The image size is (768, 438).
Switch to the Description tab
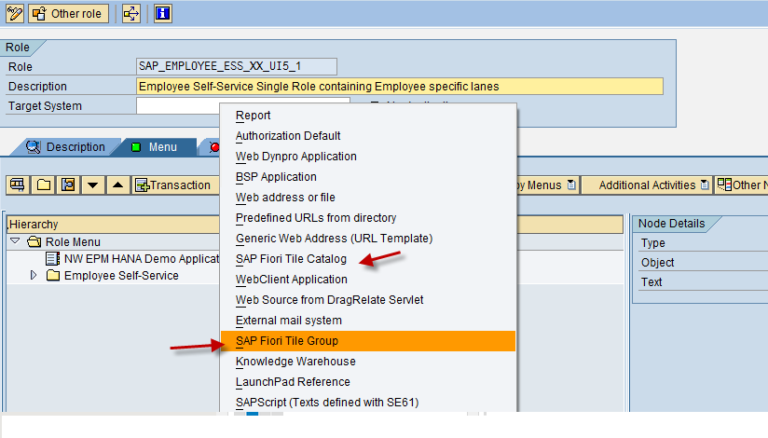pos(66,147)
